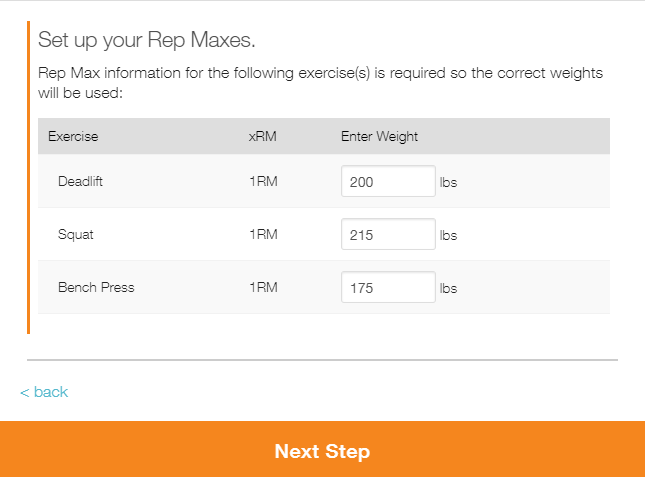Click the lbs unit beside Deadlift weight
The height and width of the screenshot is (477, 645).
coord(448,183)
